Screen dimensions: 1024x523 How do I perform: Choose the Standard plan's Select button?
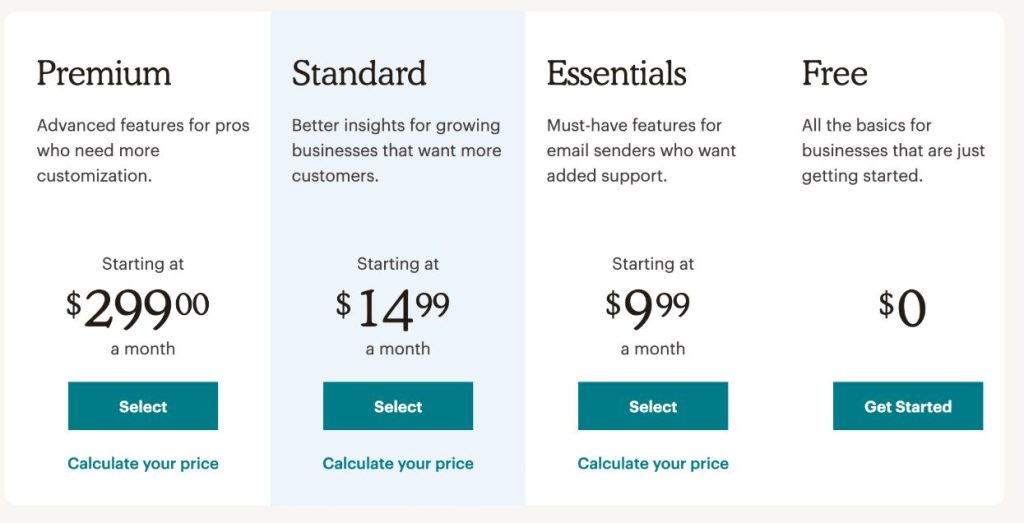point(398,406)
